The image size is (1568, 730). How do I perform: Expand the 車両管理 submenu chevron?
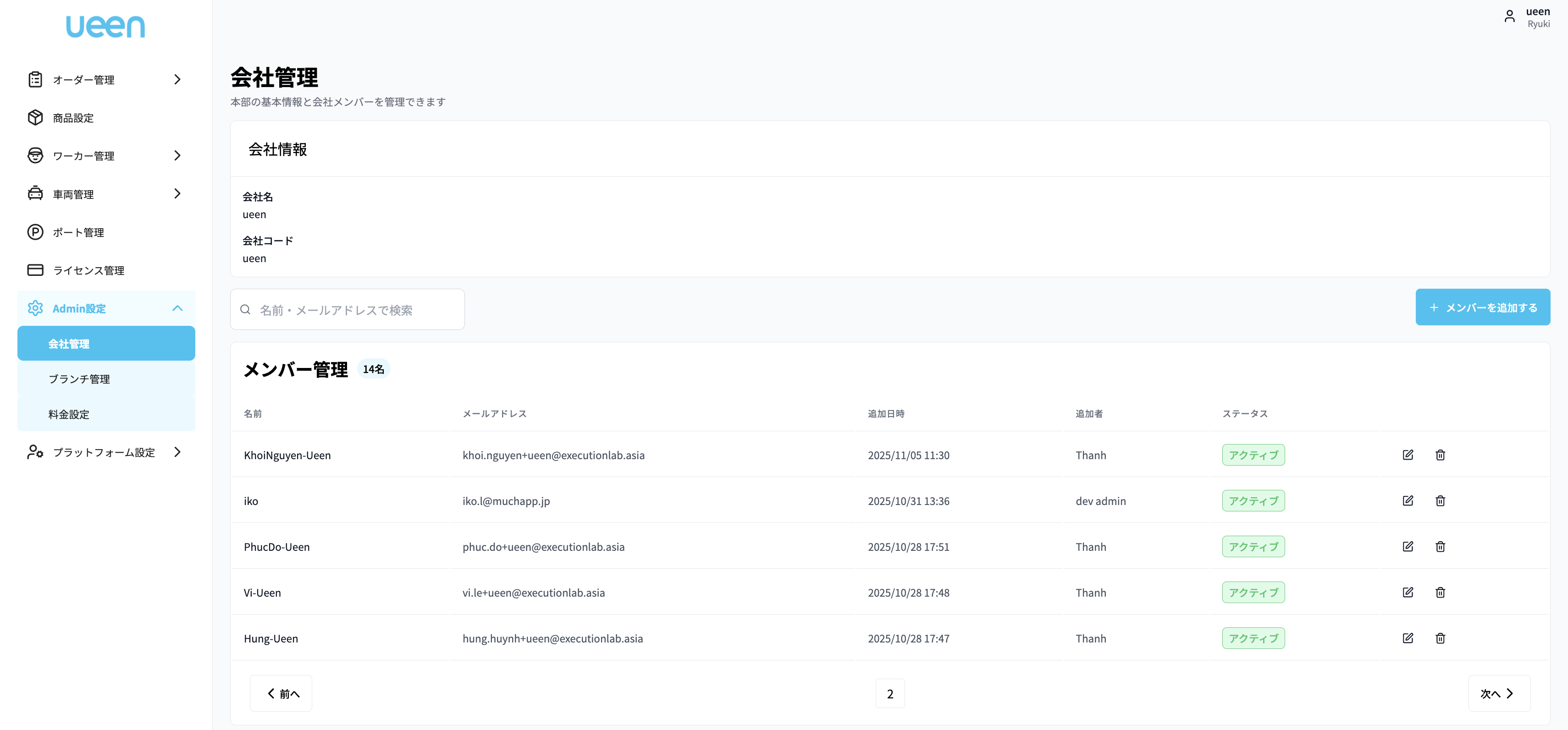177,193
